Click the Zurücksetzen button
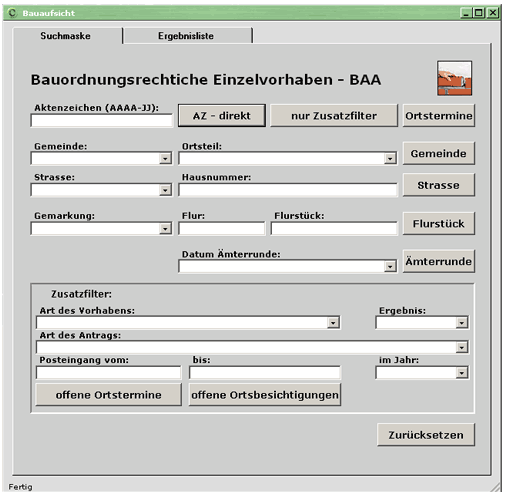The width and height of the screenshot is (506, 496). (426, 435)
